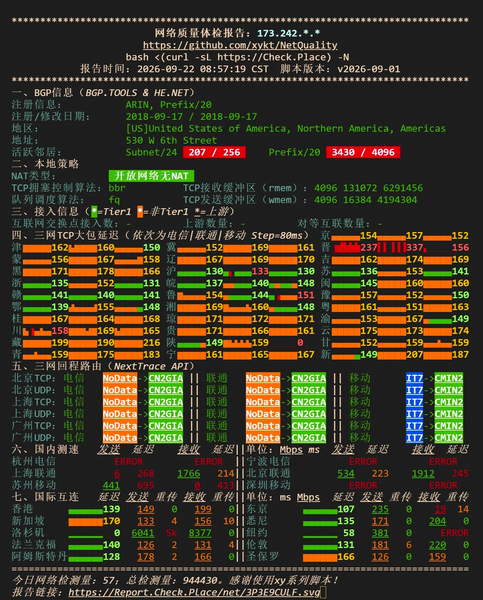
Task: Click 北京联通 receive speed 1912
Action: pyautogui.click(x=423, y=473)
